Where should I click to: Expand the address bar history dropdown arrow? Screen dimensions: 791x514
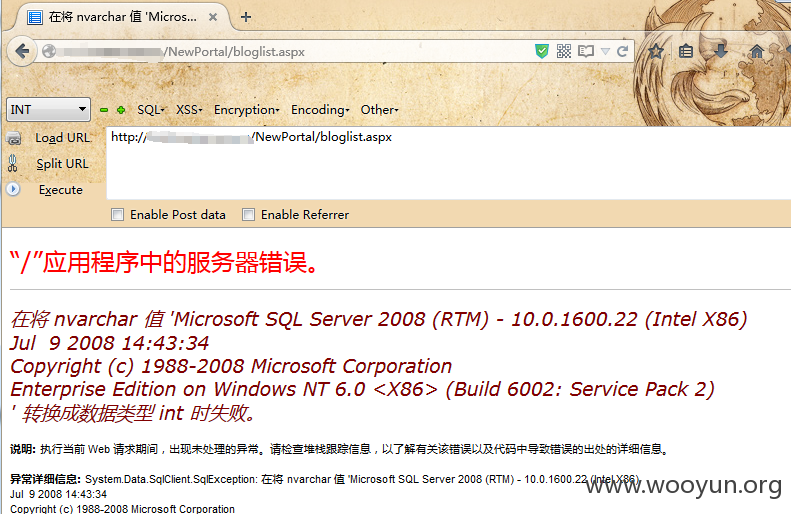605,51
